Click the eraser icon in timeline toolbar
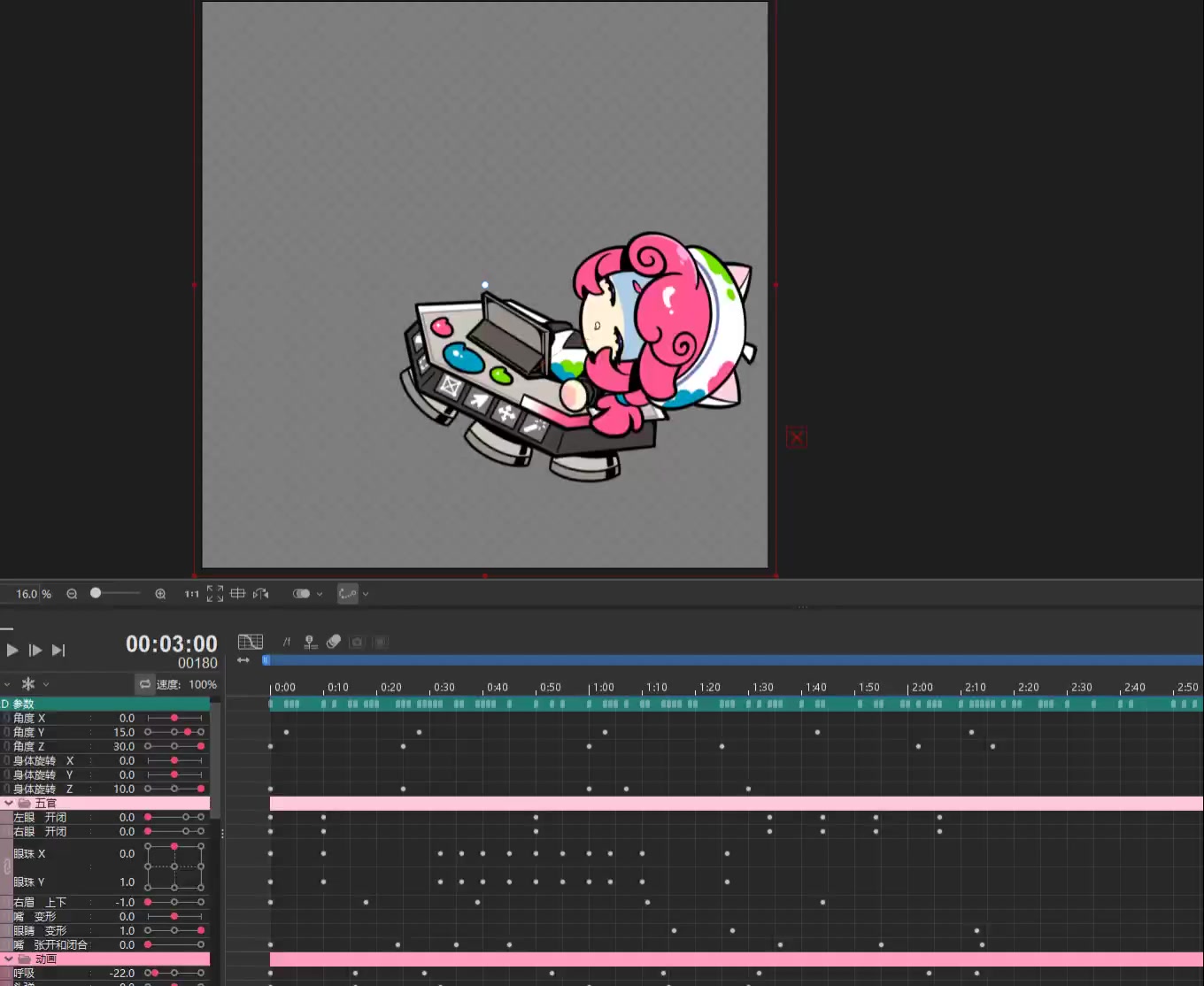The height and width of the screenshot is (986, 1204). pyautogui.click(x=334, y=642)
